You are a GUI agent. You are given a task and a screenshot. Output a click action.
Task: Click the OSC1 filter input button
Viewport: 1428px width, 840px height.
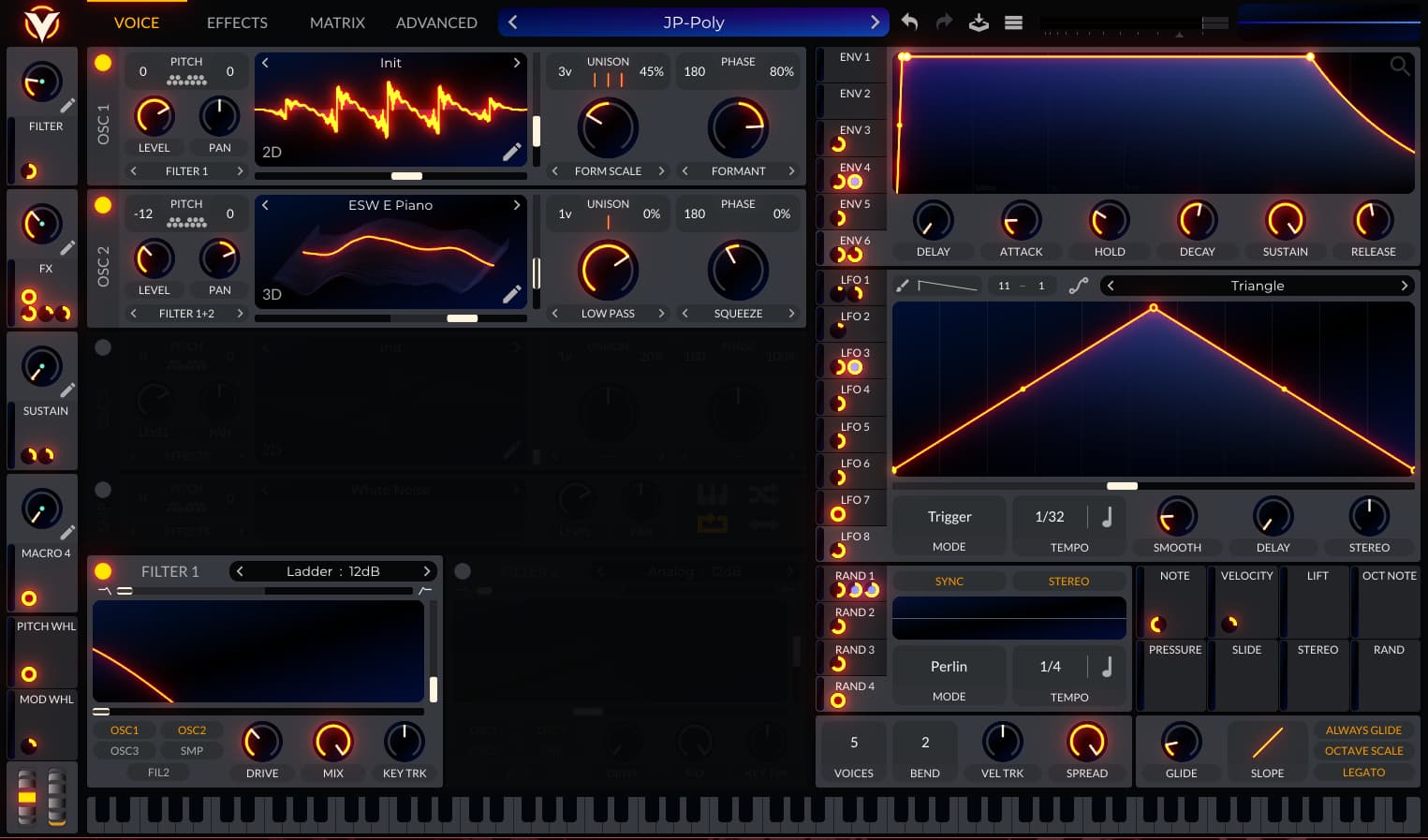125,729
